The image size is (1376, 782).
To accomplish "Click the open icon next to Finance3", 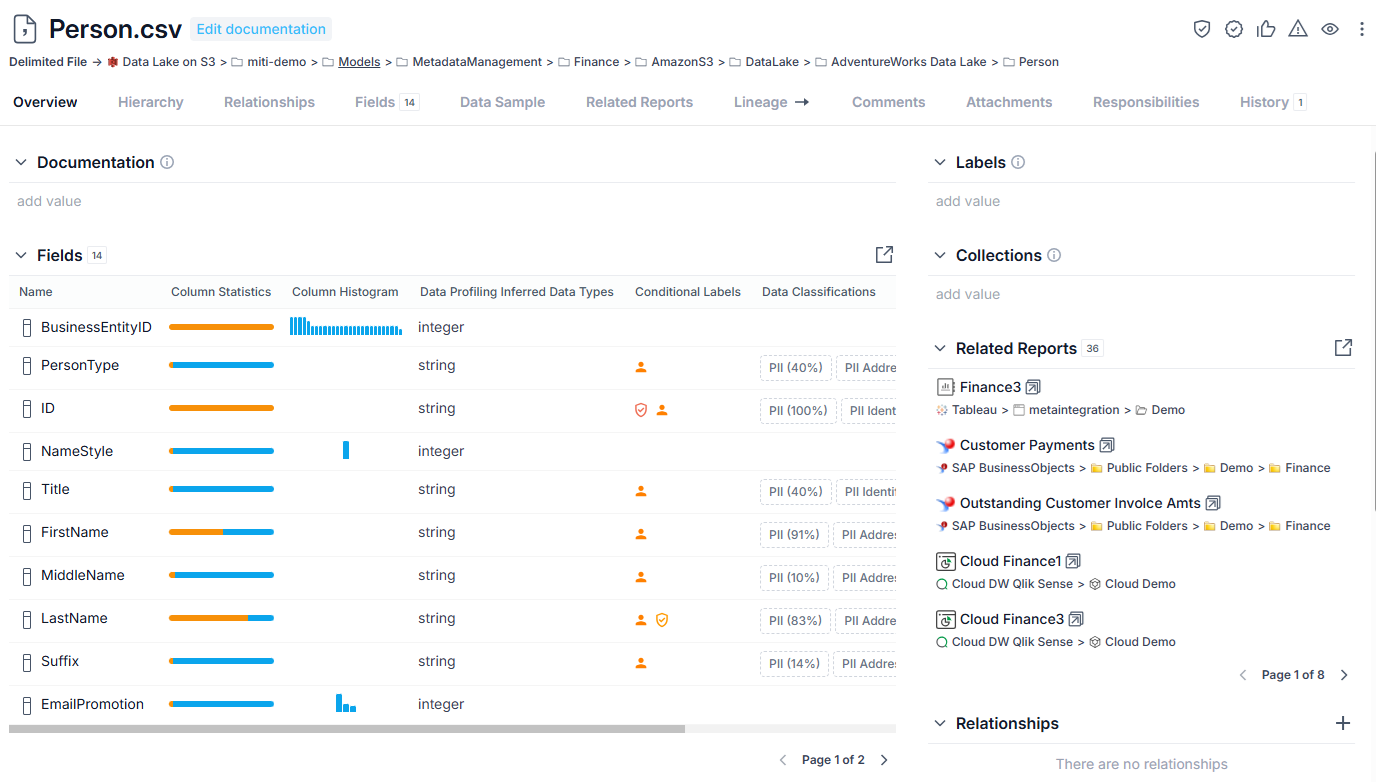I will tap(1033, 387).
